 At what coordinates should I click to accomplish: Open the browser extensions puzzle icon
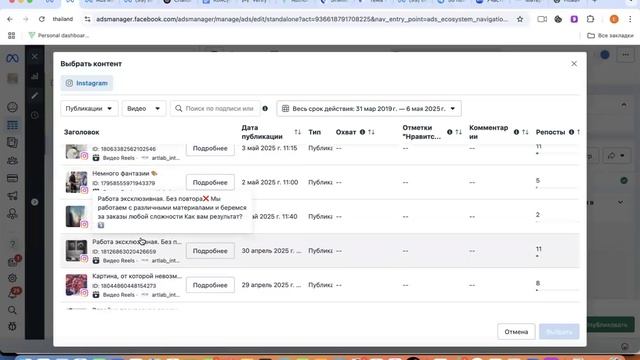click(591, 19)
